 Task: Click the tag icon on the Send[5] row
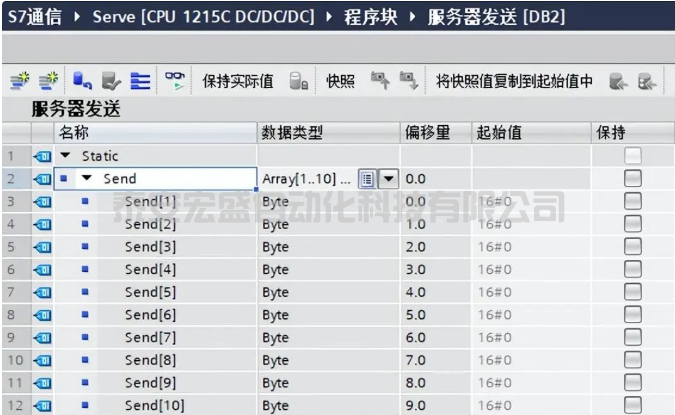click(41, 292)
